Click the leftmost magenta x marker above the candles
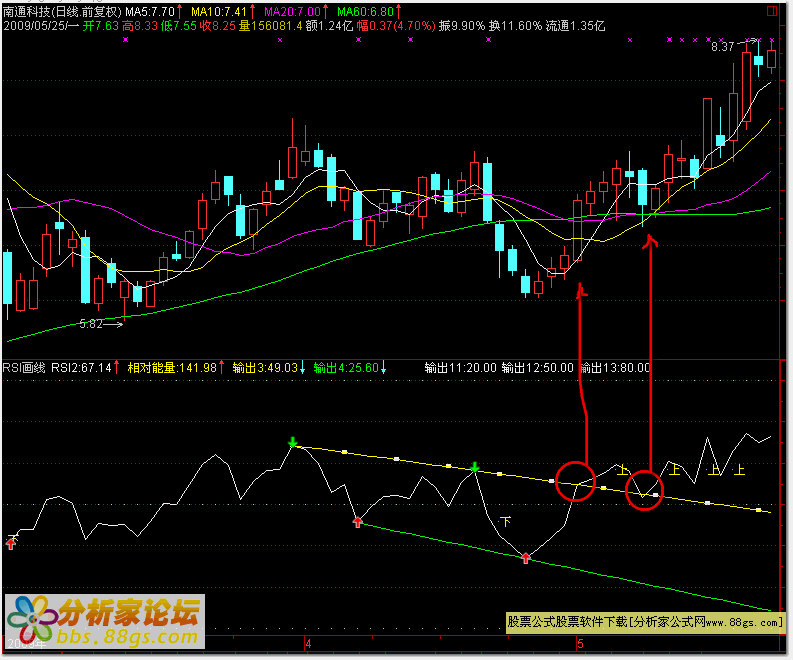 pos(125,39)
